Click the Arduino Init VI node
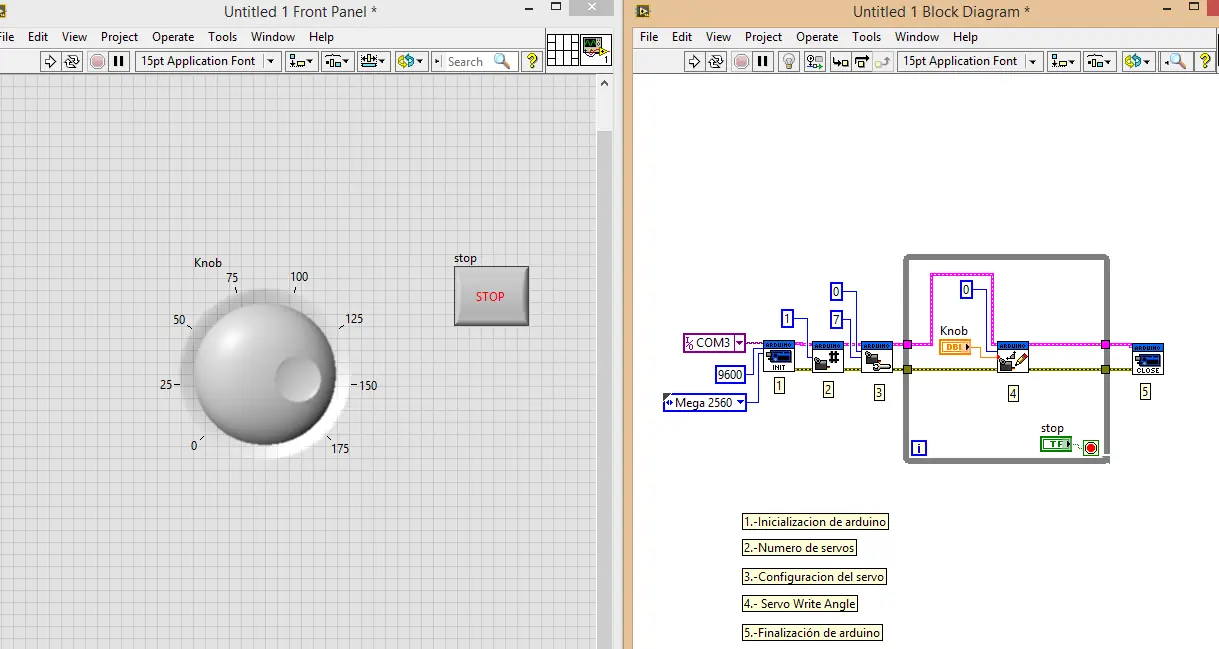The image size is (1219, 649). point(778,356)
